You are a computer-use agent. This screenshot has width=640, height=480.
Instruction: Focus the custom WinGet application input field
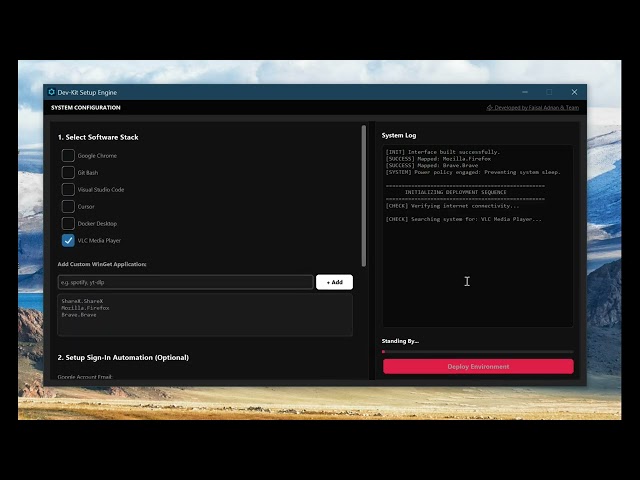(186, 282)
